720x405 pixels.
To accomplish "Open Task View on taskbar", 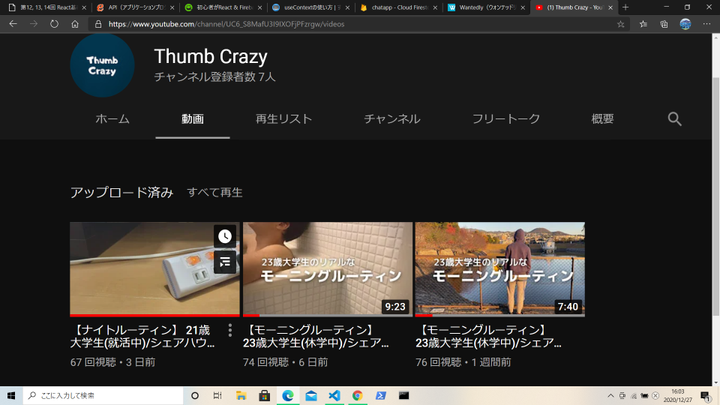I will (x=218, y=395).
